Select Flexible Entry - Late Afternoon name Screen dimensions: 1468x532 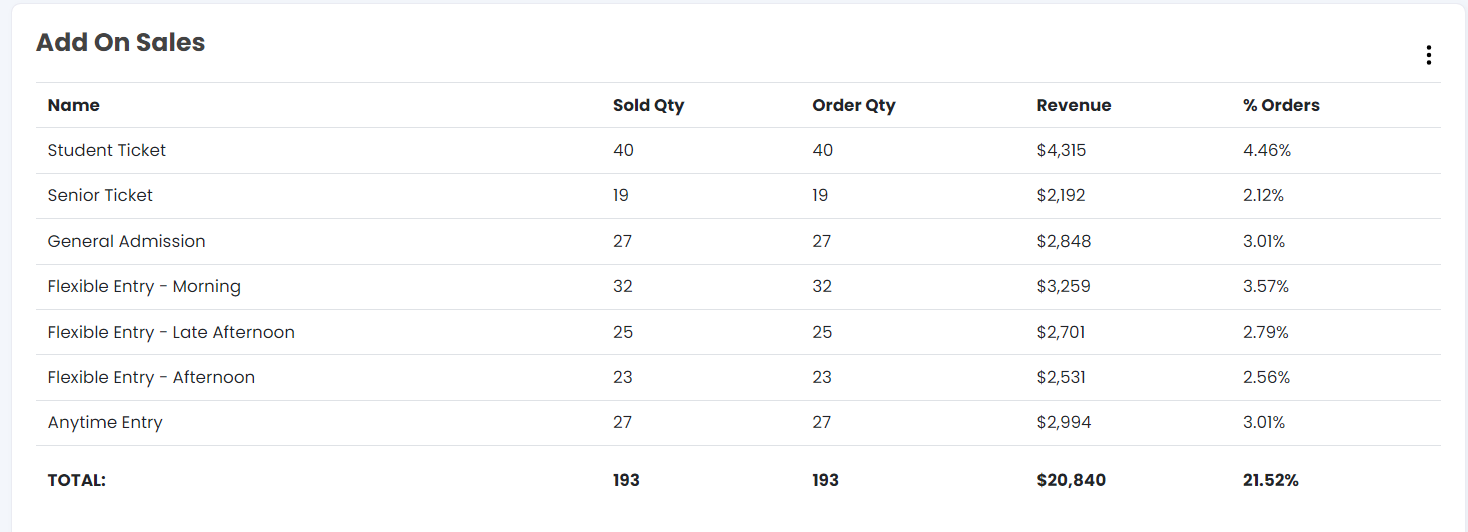171,332
